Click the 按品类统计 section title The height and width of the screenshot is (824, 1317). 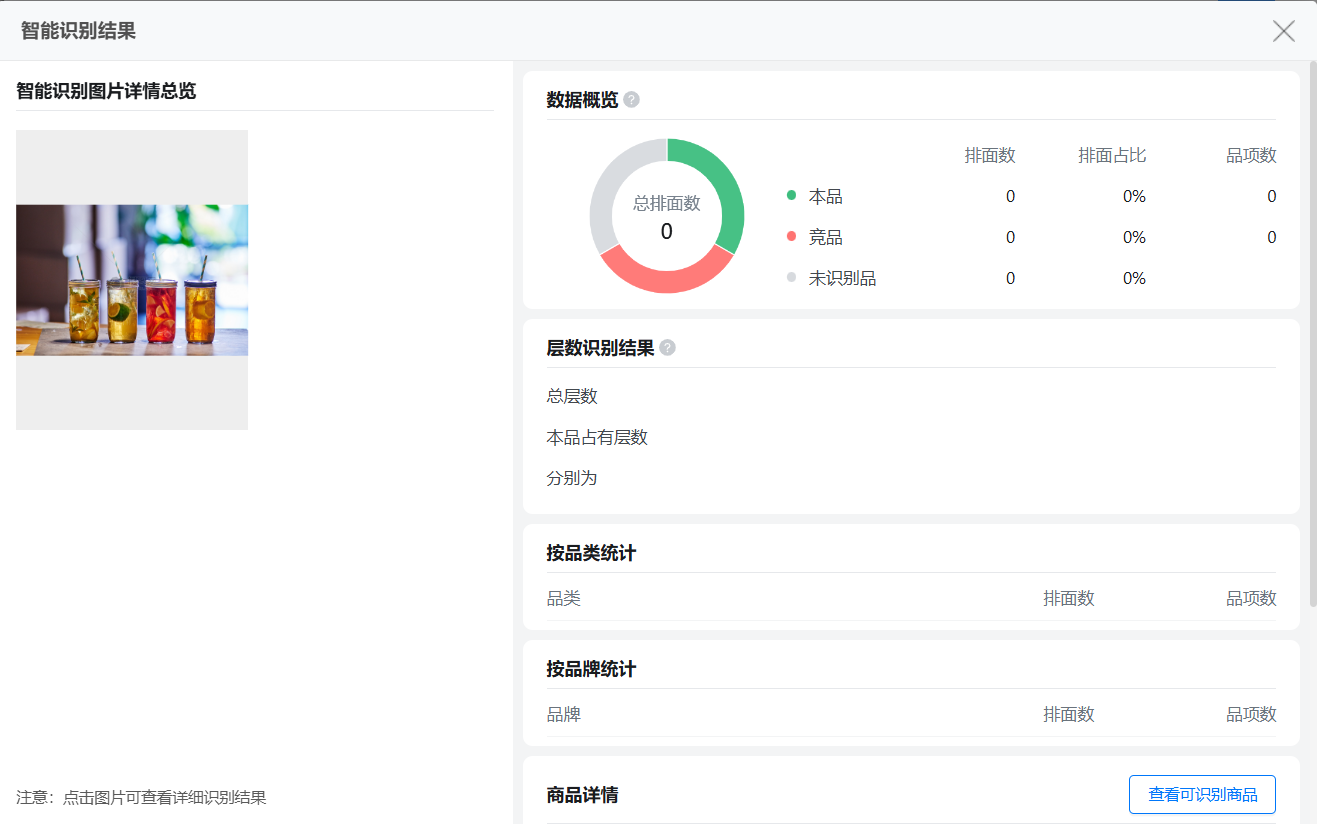click(591, 553)
